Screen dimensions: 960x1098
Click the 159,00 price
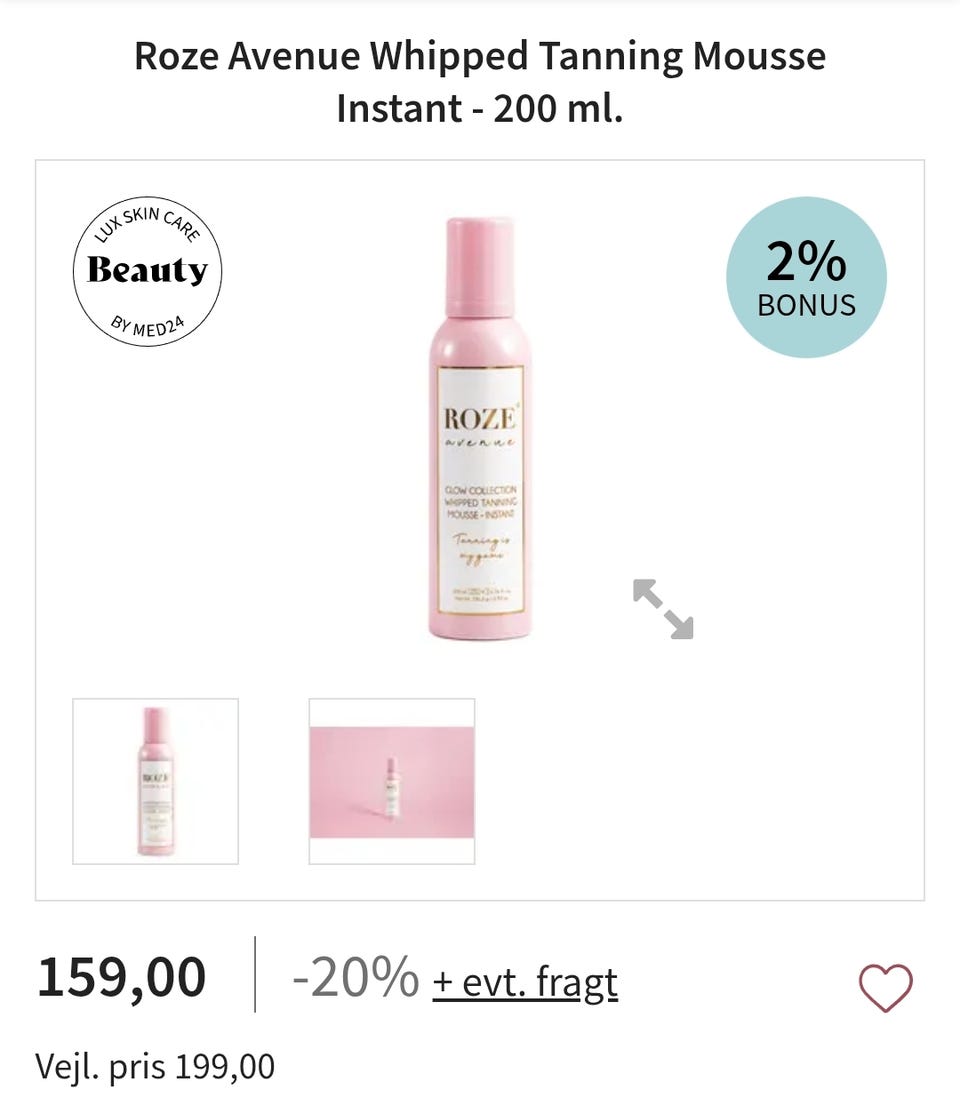[x=122, y=978]
